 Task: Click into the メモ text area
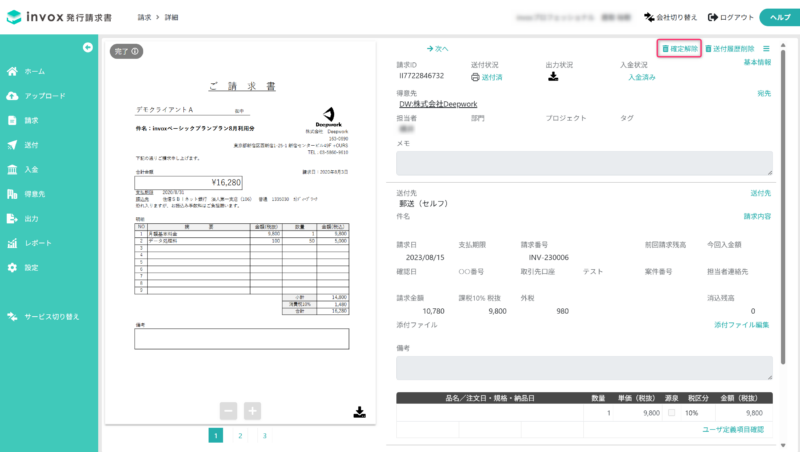tap(584, 163)
